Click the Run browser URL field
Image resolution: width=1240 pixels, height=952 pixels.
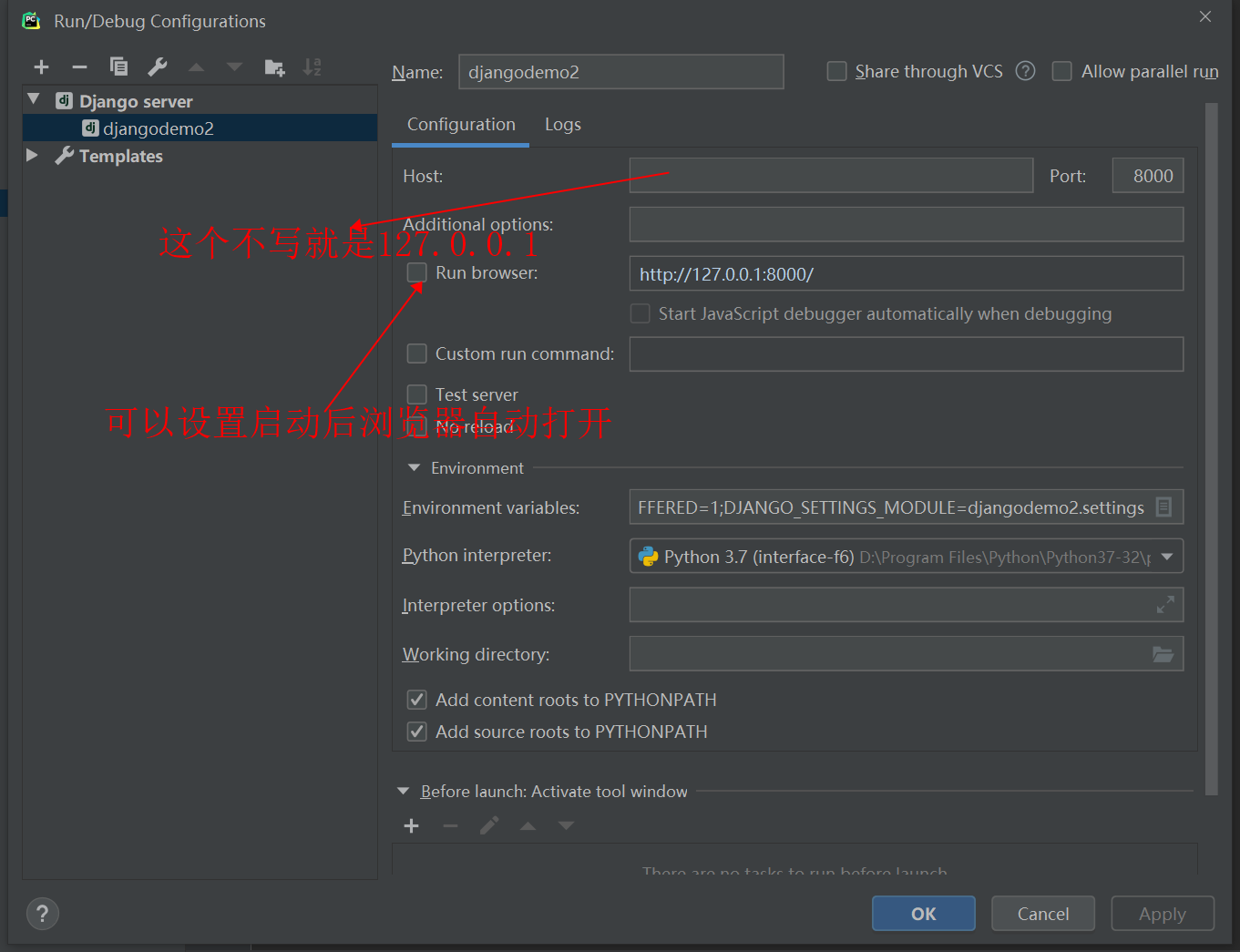pos(907,273)
